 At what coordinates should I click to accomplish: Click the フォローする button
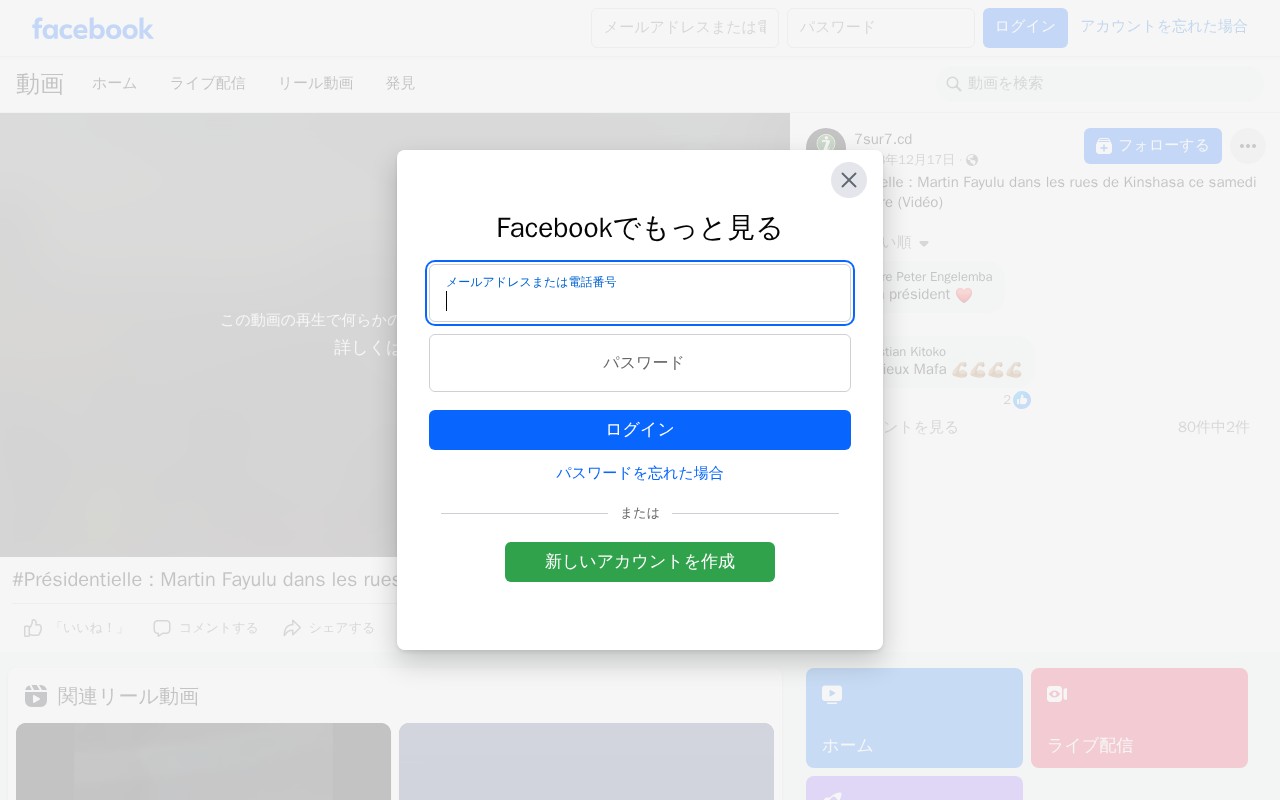coord(1153,146)
